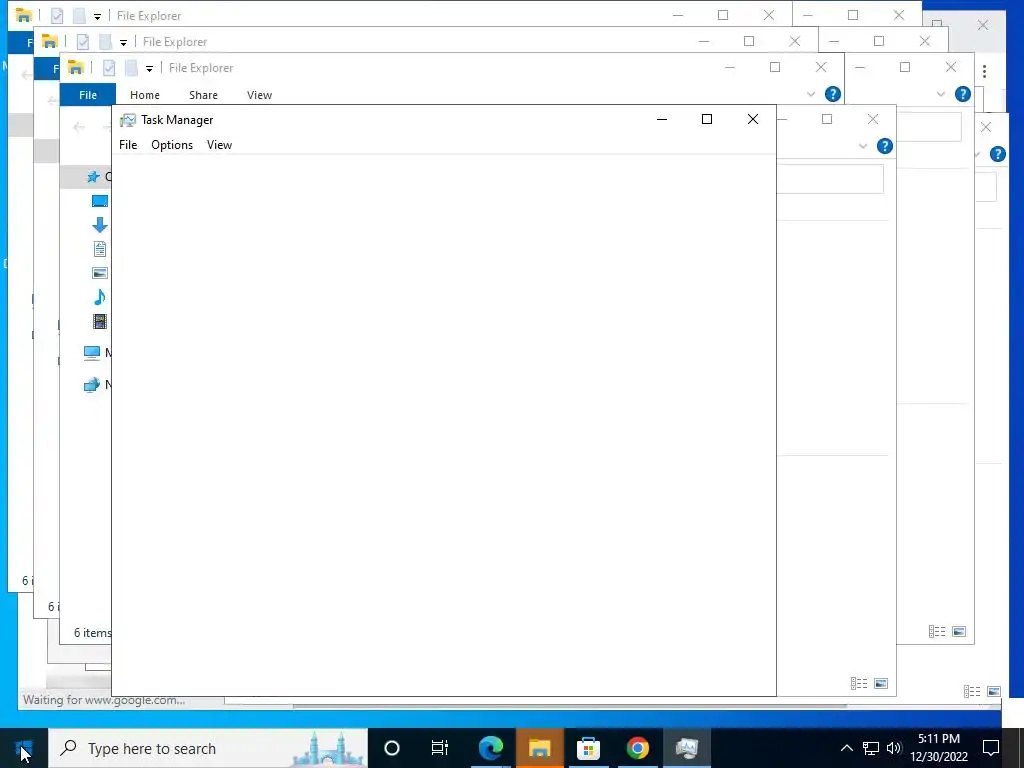The image size is (1024, 768).
Task: Click New folder icon in rearmost File Explorer title bar
Action: point(79,16)
